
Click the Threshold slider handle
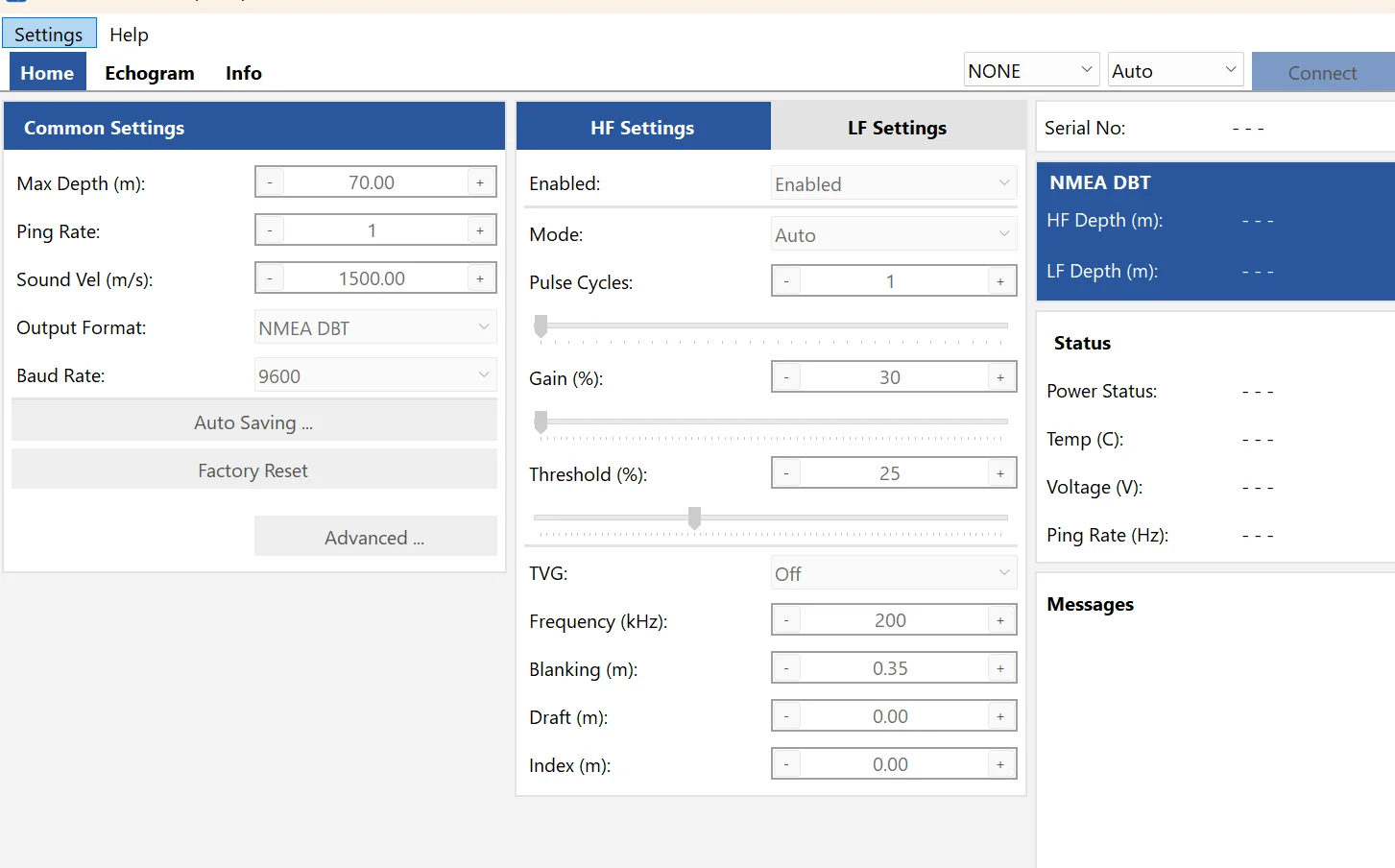(694, 518)
